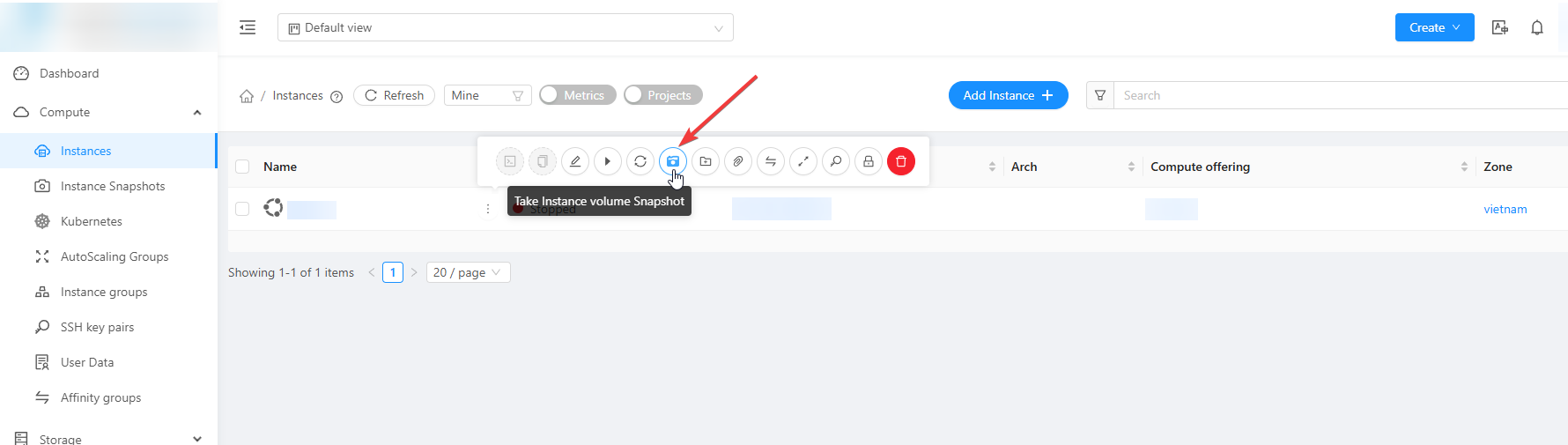Click the reinstall instance circular arrows icon
This screenshot has height=445, width=1568.
[640, 161]
